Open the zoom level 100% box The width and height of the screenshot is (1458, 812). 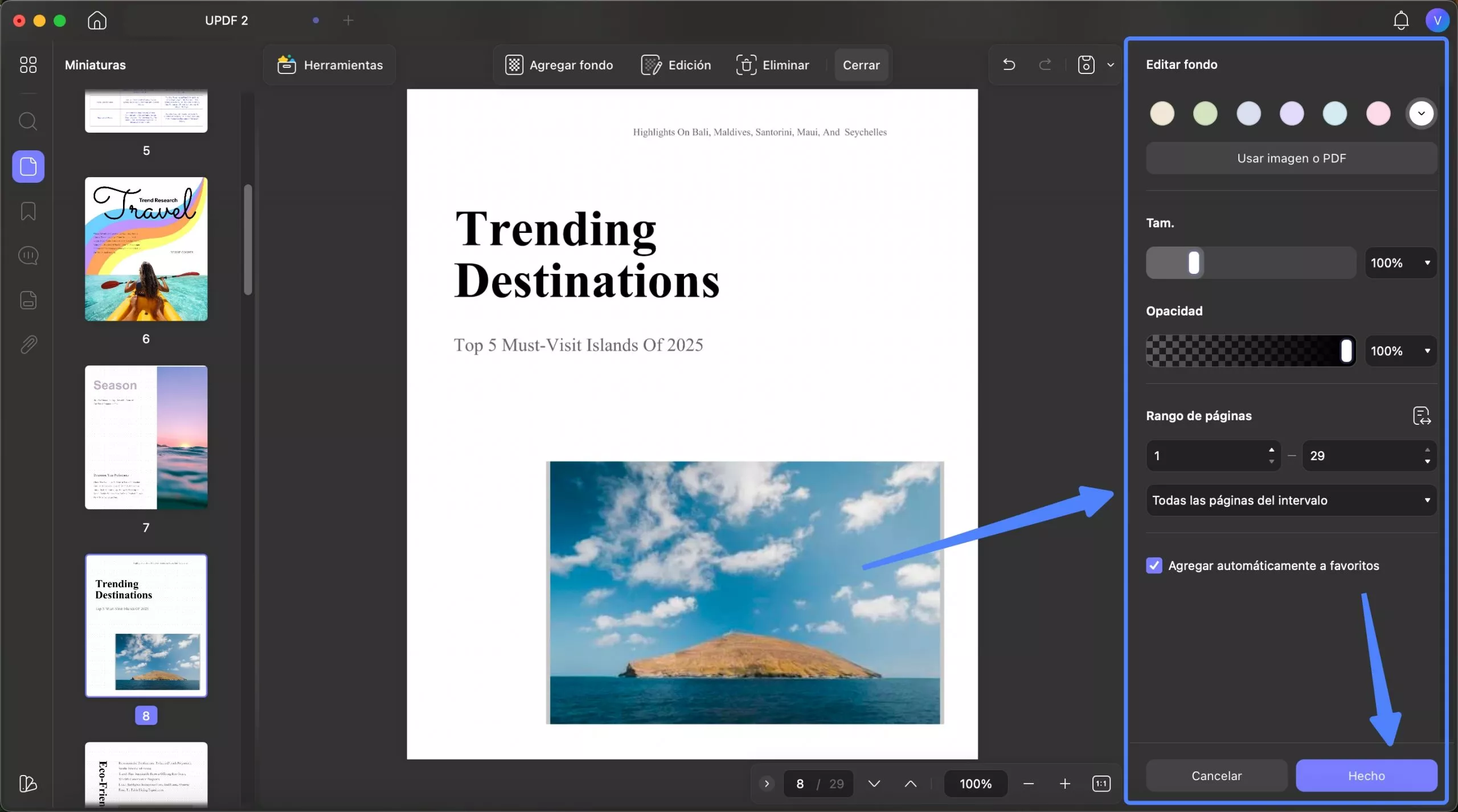tap(976, 784)
